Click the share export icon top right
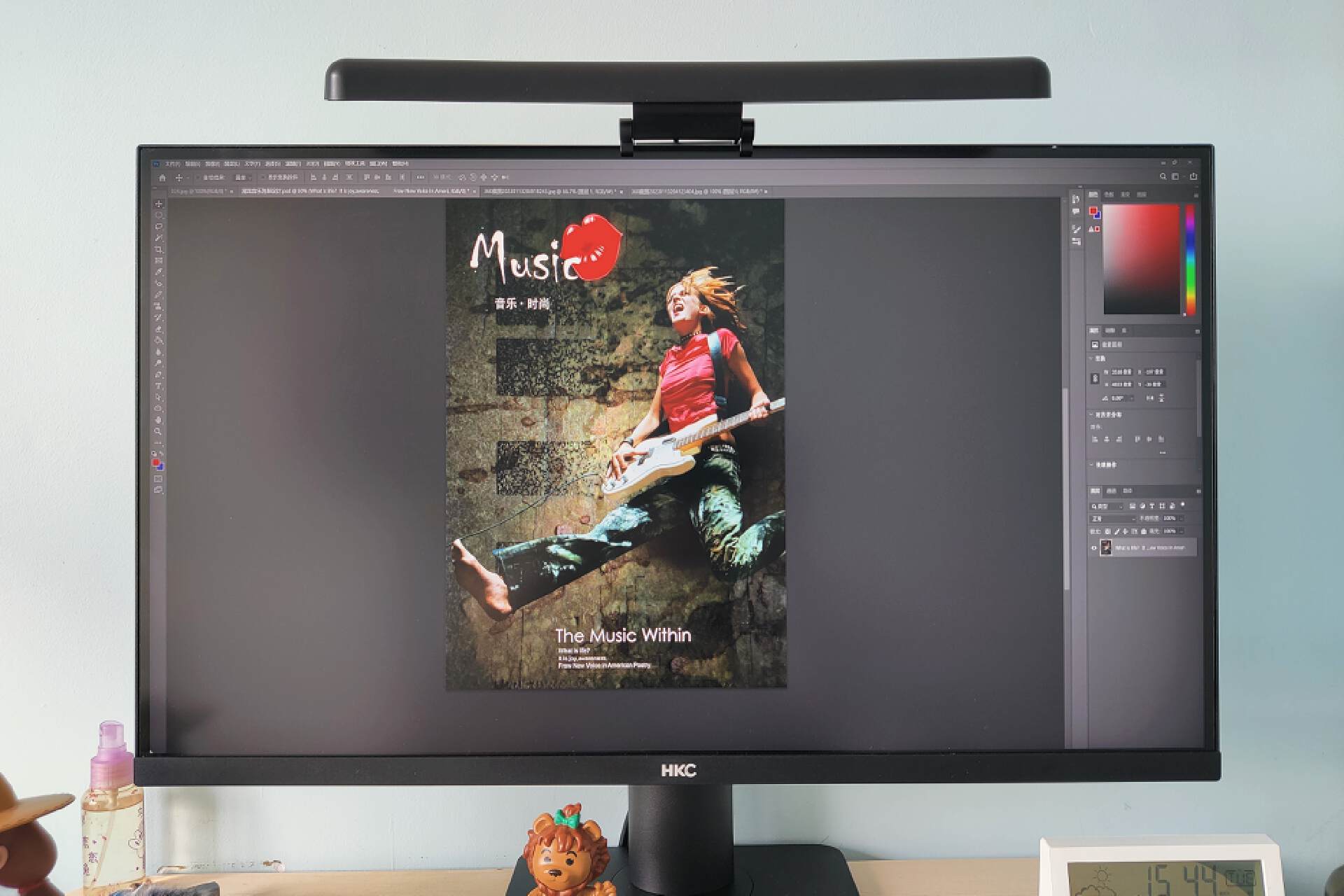The height and width of the screenshot is (896, 1344). click(1193, 177)
